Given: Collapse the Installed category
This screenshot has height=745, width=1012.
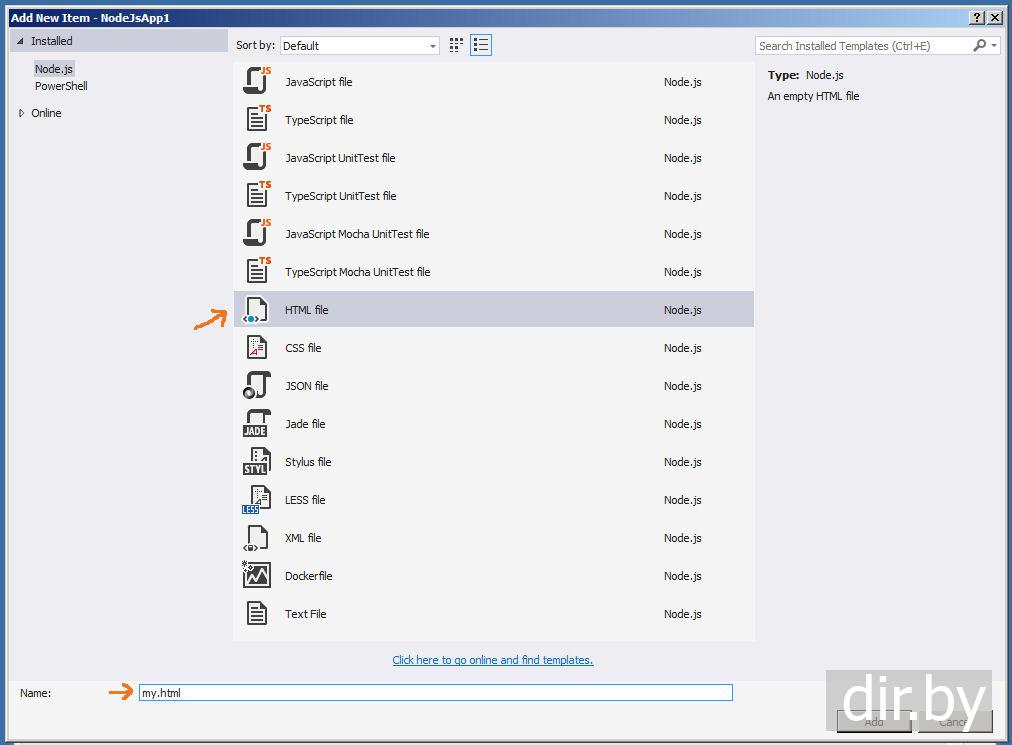Looking at the screenshot, I should pos(20,41).
